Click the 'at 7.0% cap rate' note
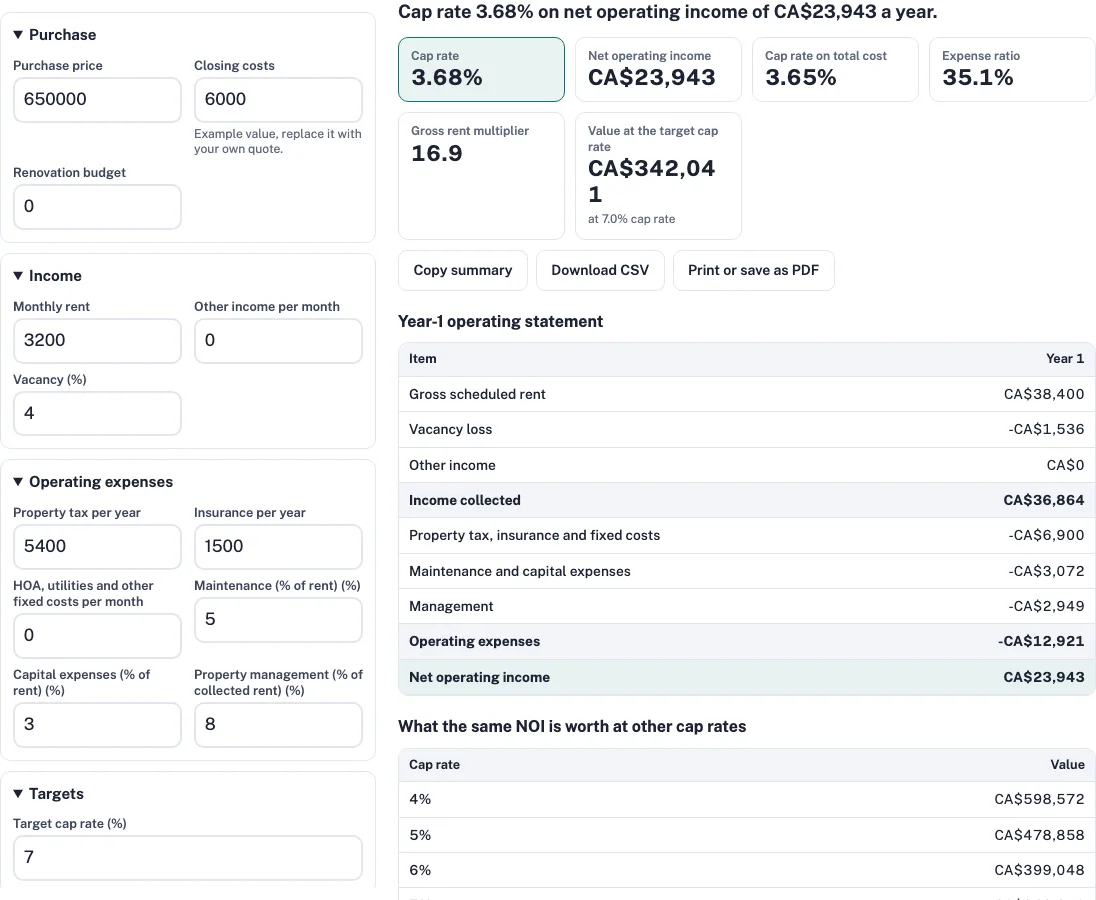The width and height of the screenshot is (1096, 900). coord(631,219)
